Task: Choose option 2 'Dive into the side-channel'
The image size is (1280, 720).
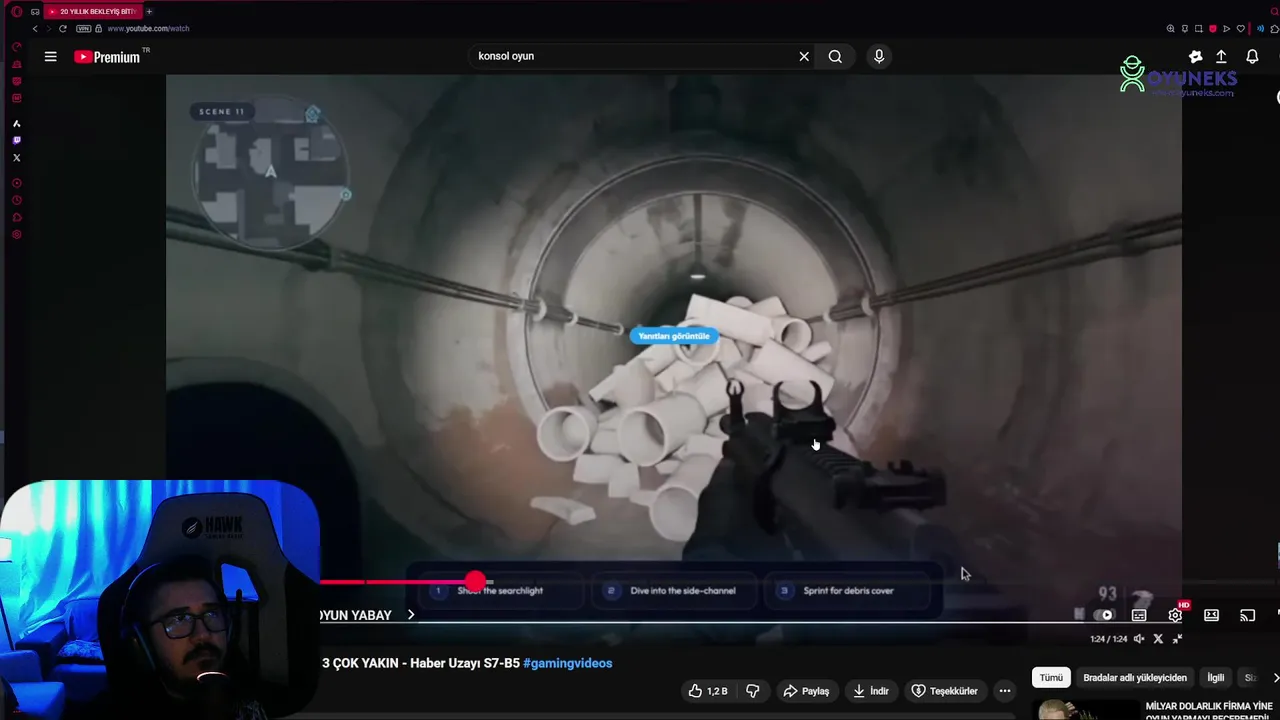Action: tap(672, 591)
